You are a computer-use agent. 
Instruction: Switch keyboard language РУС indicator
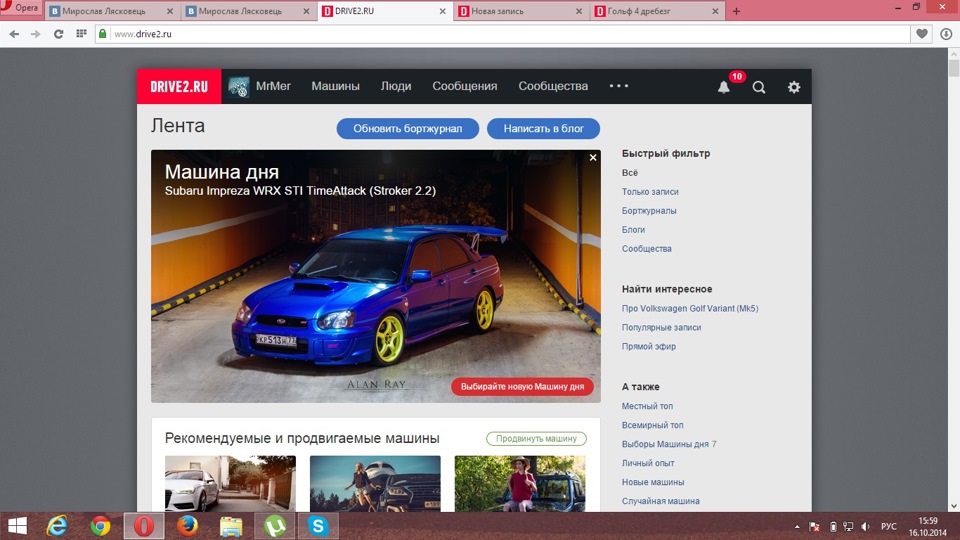tap(888, 527)
